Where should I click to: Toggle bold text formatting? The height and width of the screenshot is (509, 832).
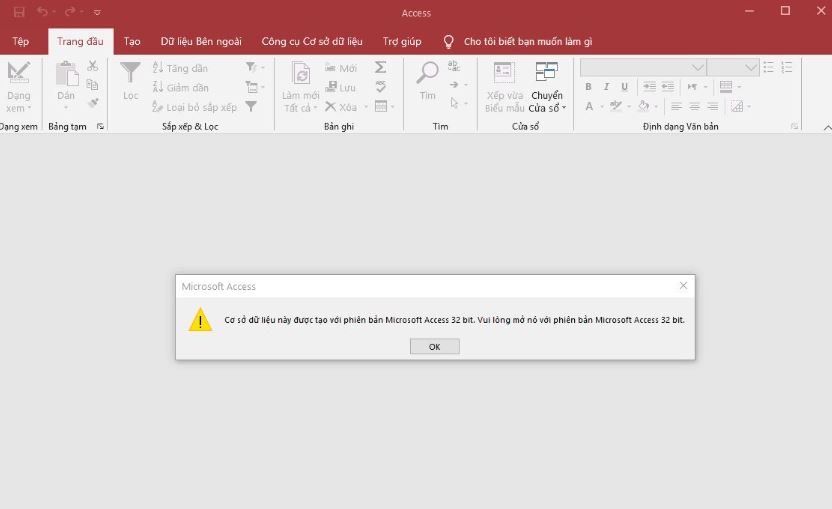(588, 87)
